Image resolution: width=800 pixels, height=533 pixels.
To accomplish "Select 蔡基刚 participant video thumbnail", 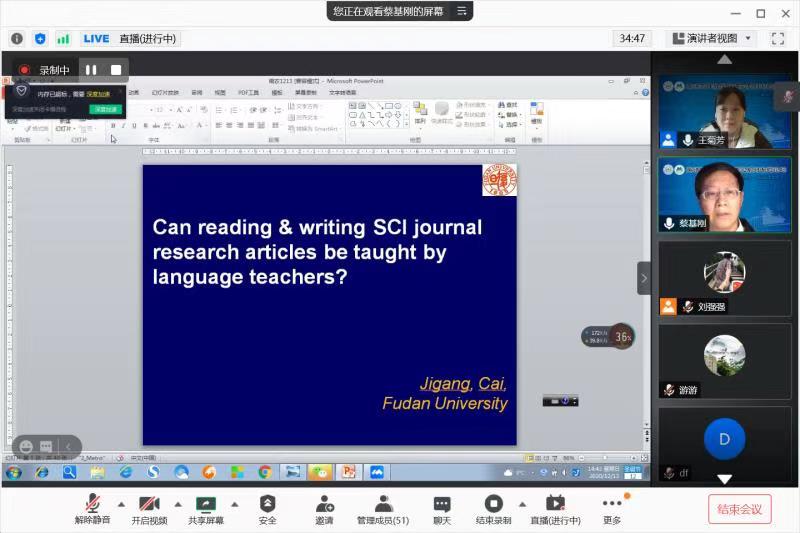I will [x=724, y=194].
